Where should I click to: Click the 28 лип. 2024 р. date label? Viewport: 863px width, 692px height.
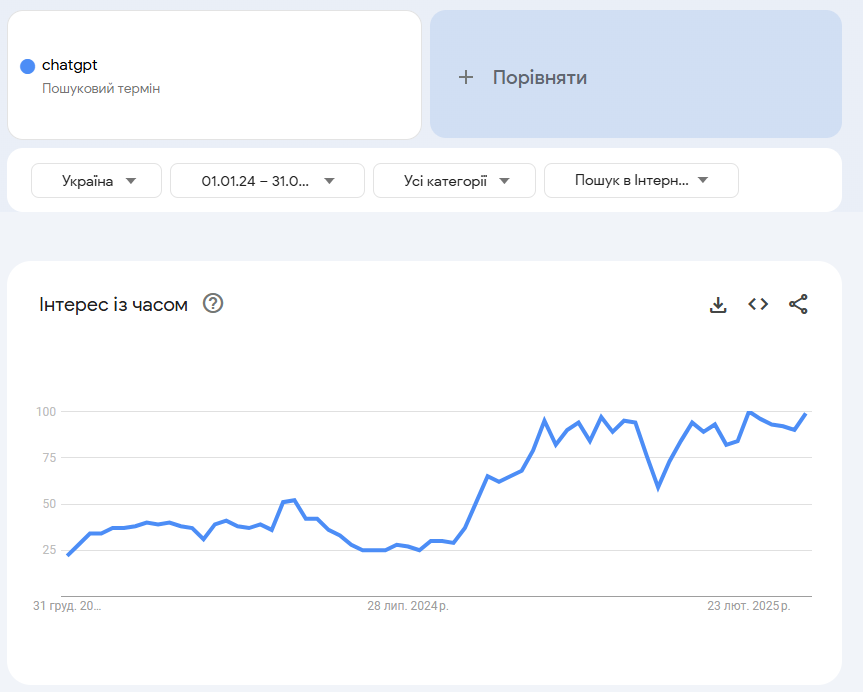pyautogui.click(x=408, y=606)
